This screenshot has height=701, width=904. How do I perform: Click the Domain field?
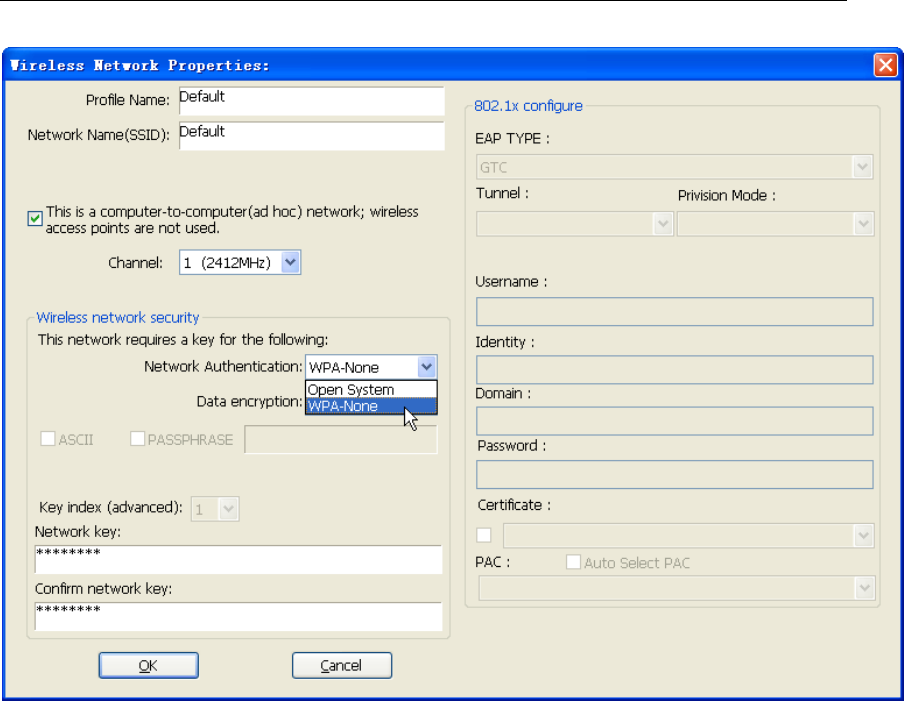tap(675, 421)
